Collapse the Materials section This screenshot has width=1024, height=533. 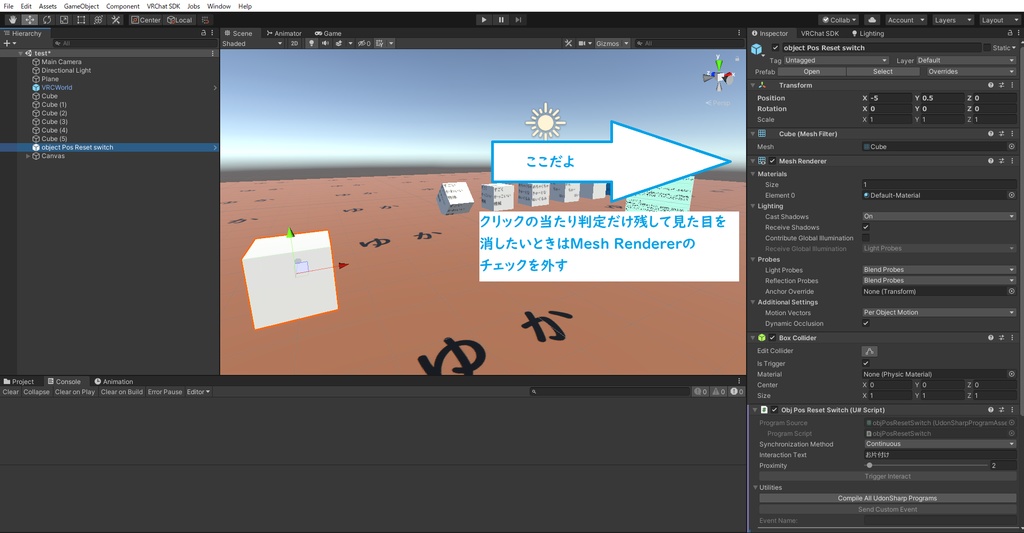coord(753,174)
